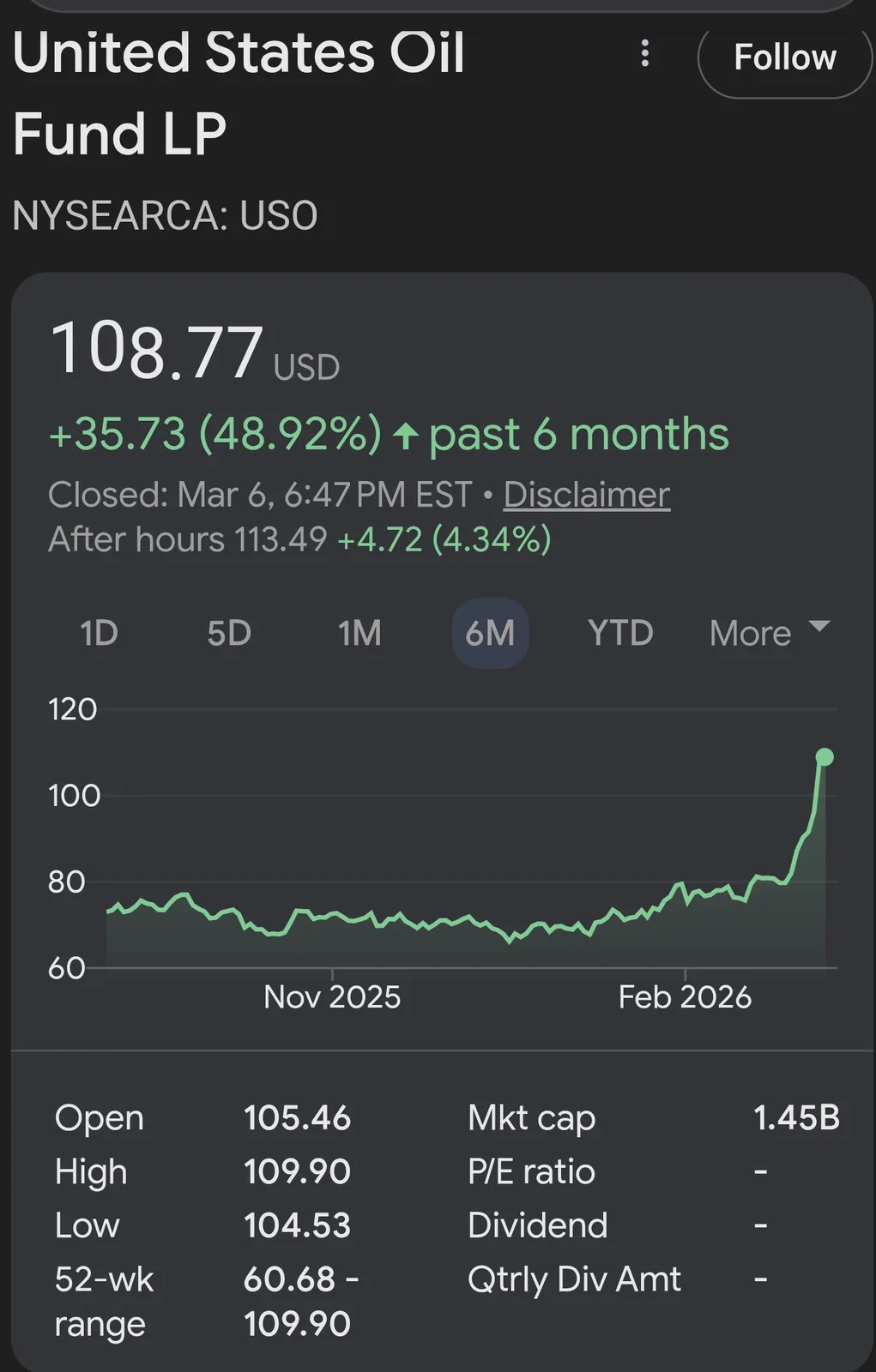Click the Mkt cap value 1.45B
Image resolution: width=876 pixels, height=1372 pixels.
795,1118
